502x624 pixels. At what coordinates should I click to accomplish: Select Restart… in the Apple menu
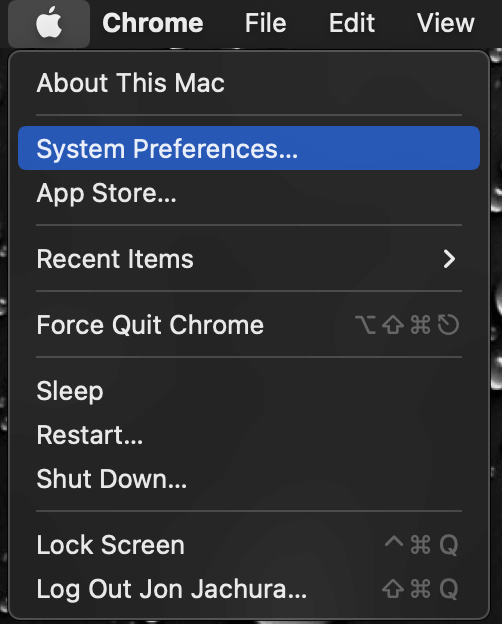tap(249, 435)
